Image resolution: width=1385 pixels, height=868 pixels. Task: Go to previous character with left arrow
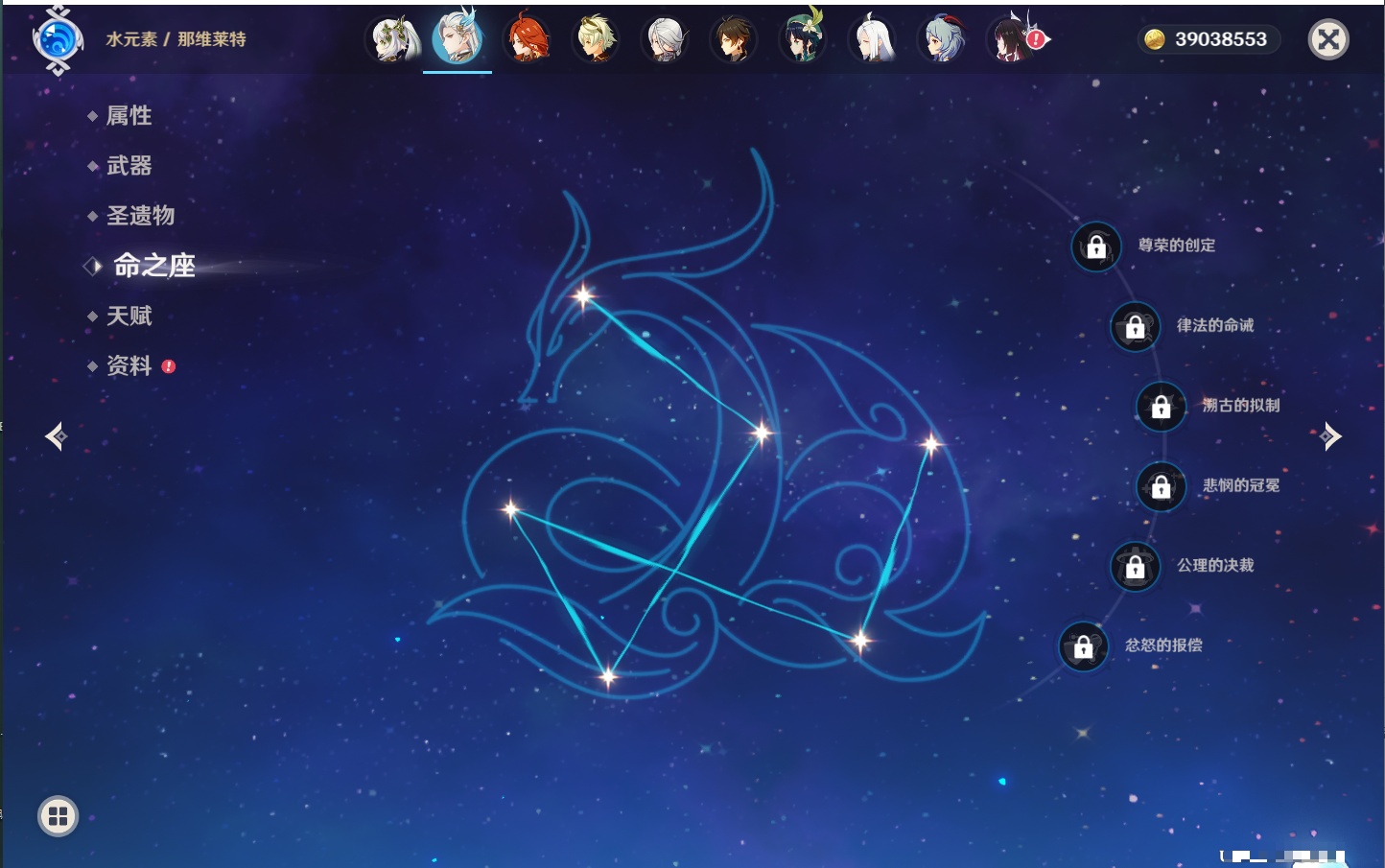coord(56,436)
